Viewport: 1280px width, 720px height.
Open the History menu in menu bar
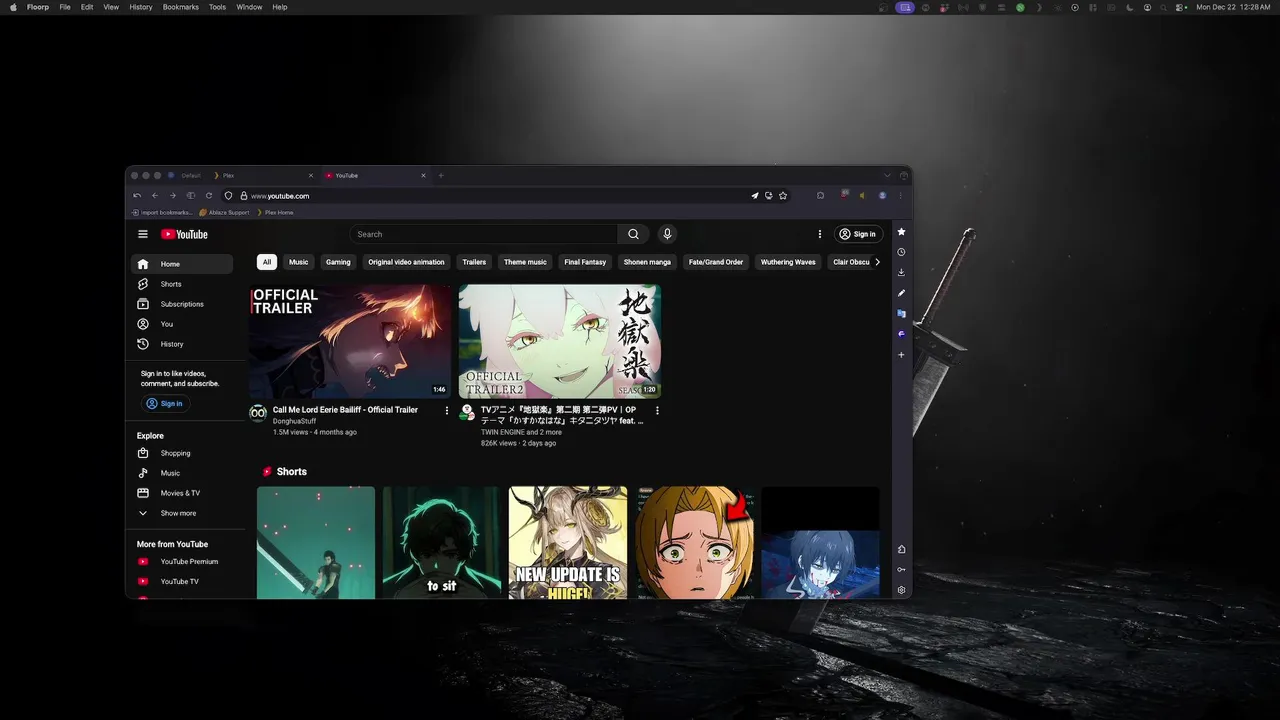pos(141,7)
